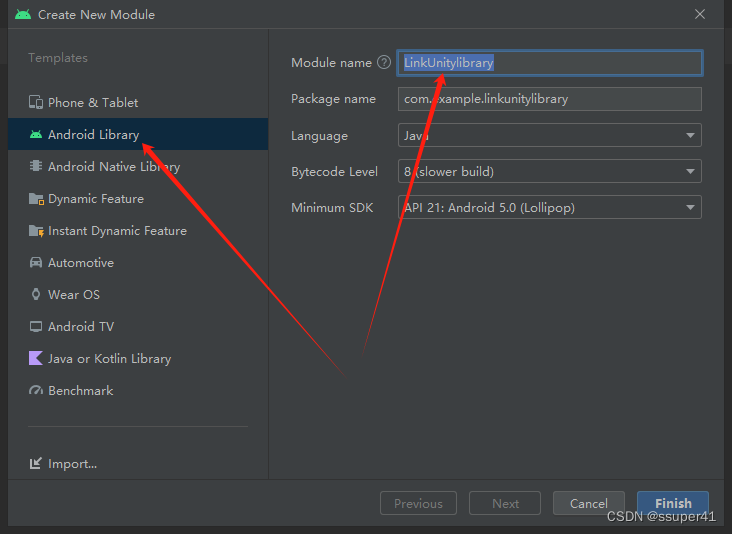
Task: Open the Minimum SDK dropdown arrow
Action: coord(690,207)
